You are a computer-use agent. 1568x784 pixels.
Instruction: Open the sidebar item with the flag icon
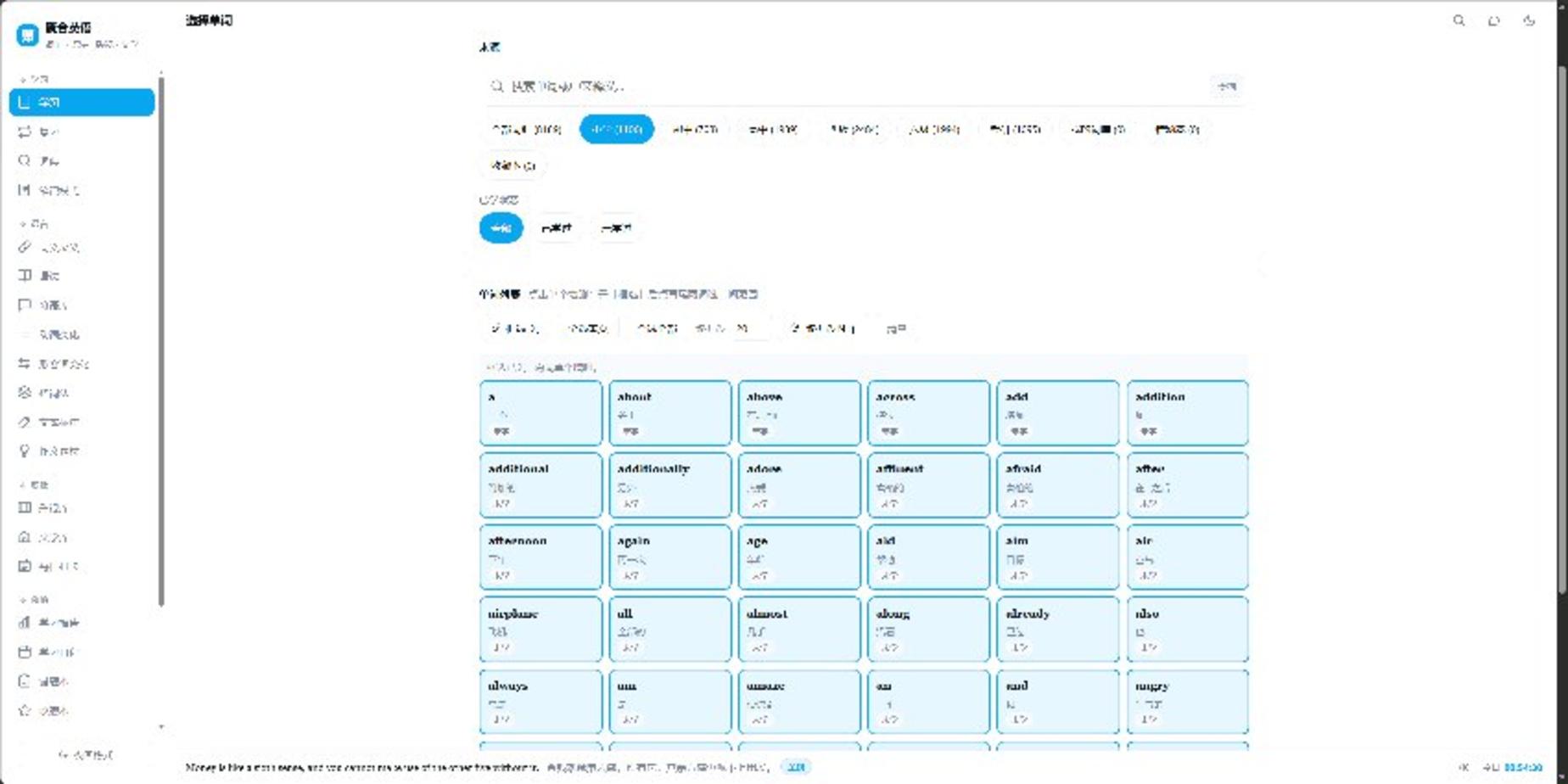(x=81, y=305)
